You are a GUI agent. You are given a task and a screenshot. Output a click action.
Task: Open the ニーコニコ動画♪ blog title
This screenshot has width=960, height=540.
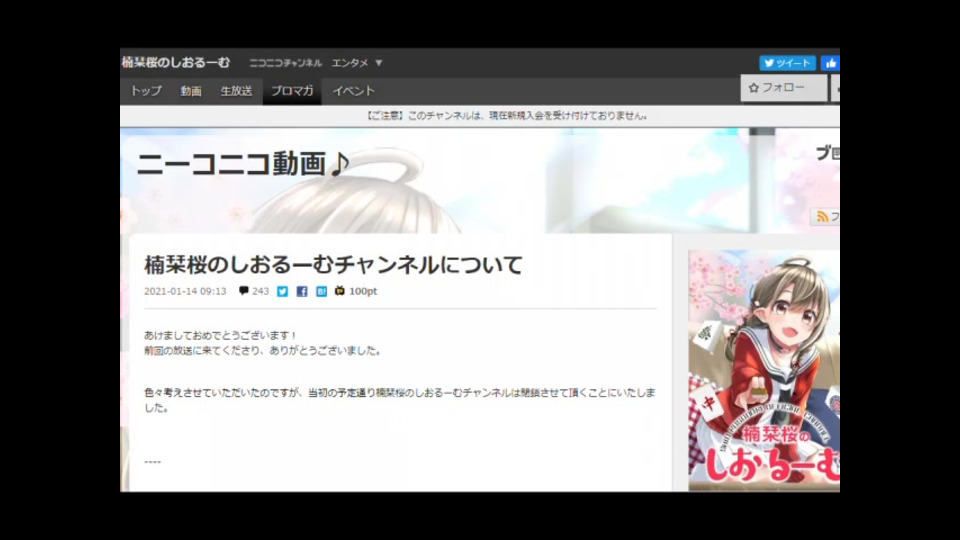coord(243,164)
